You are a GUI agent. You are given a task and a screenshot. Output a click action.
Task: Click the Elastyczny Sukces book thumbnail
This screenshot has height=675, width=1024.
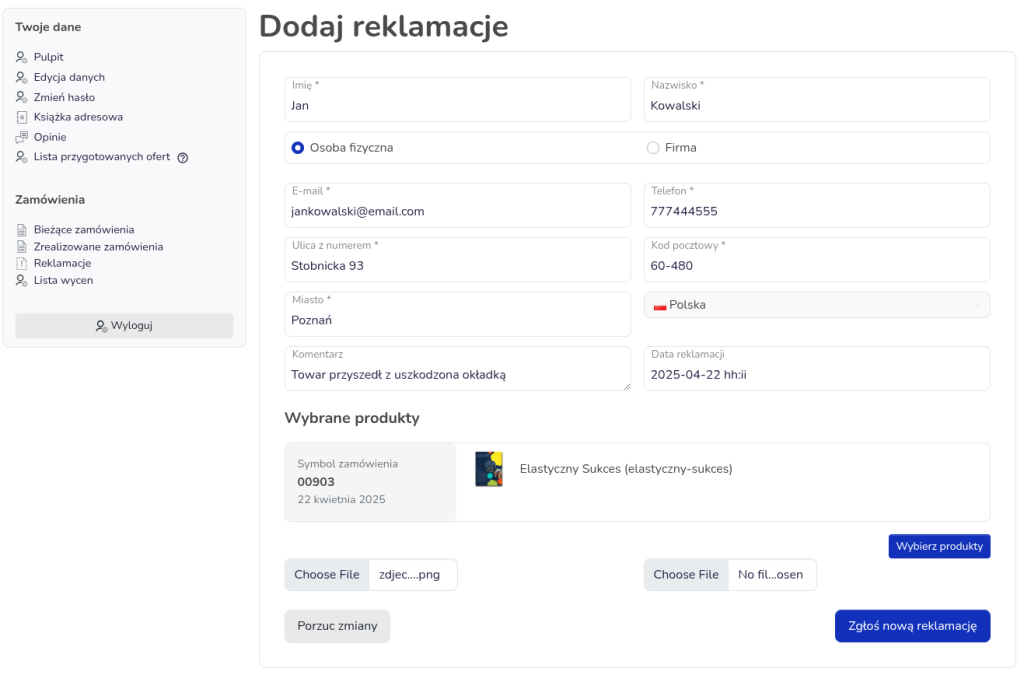pos(489,469)
